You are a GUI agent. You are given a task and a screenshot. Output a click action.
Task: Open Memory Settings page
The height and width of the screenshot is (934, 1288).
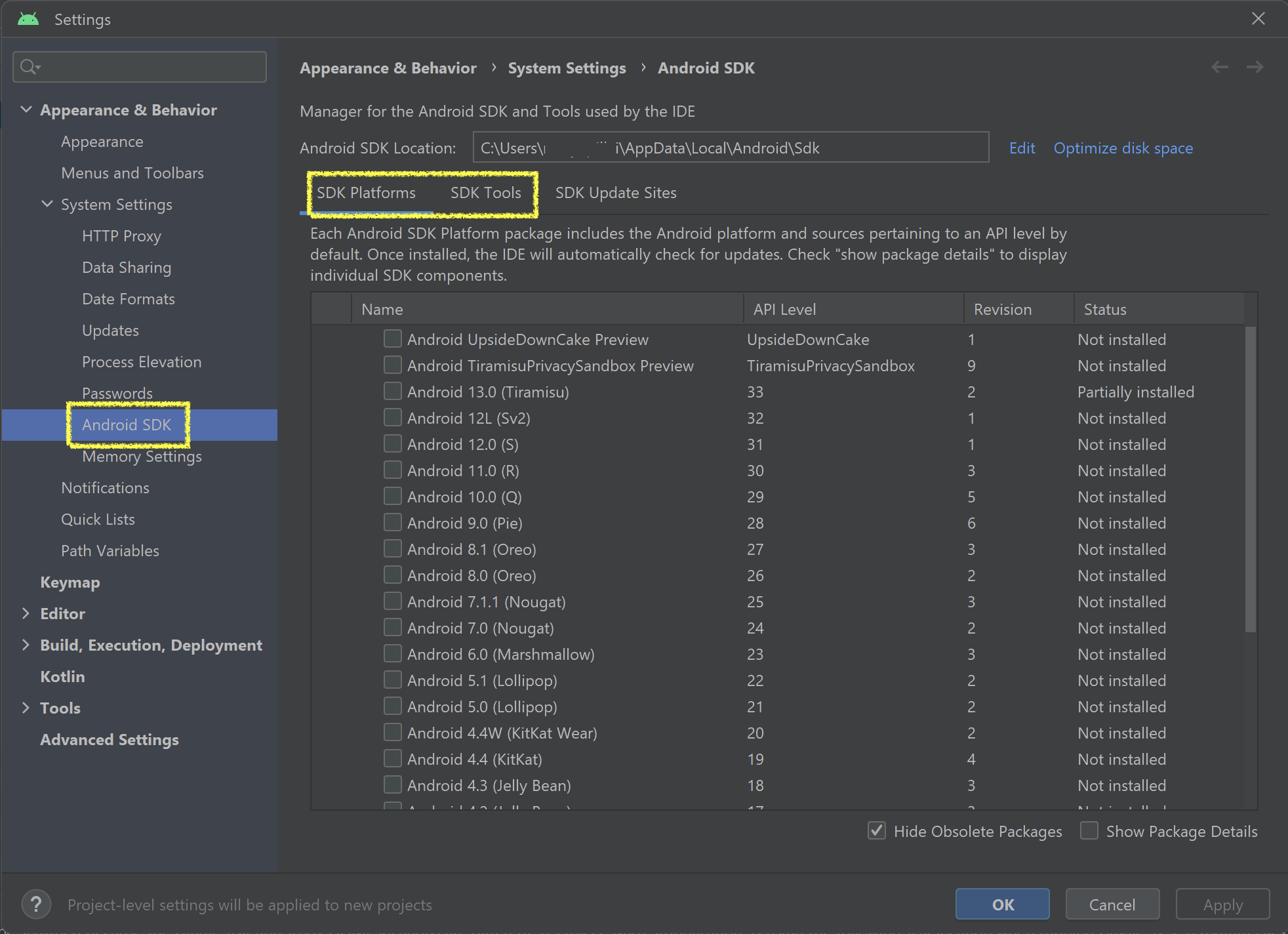[x=142, y=457]
